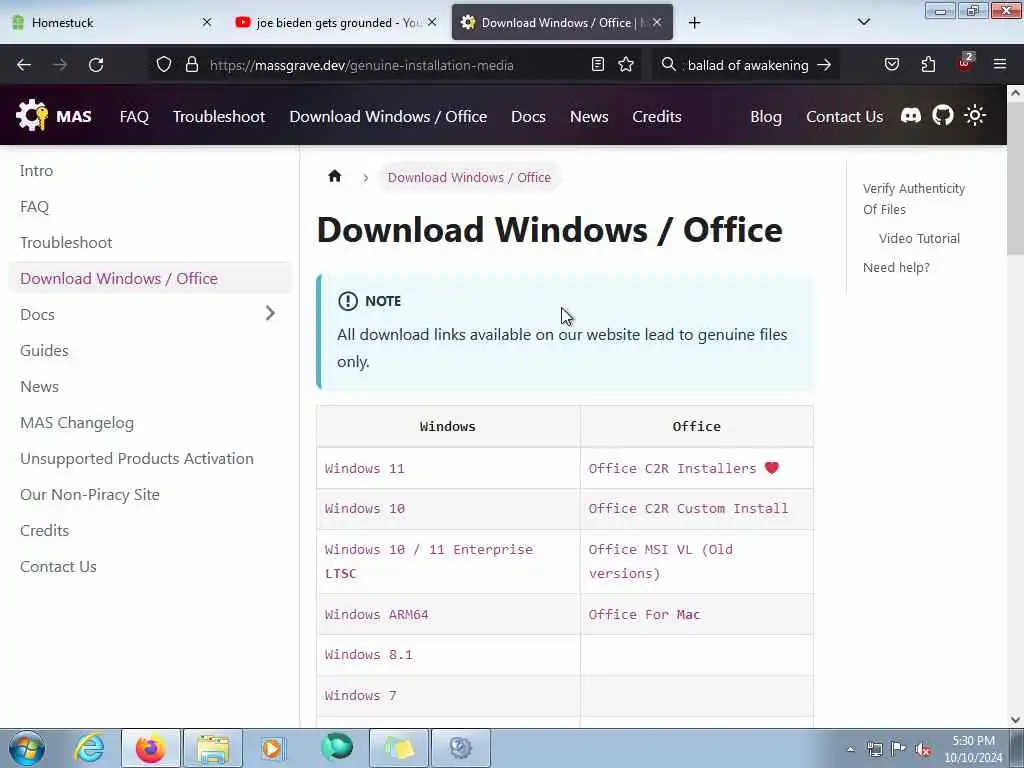
Task: Jump to Verify Authenticity Of Files
Action: 914,199
